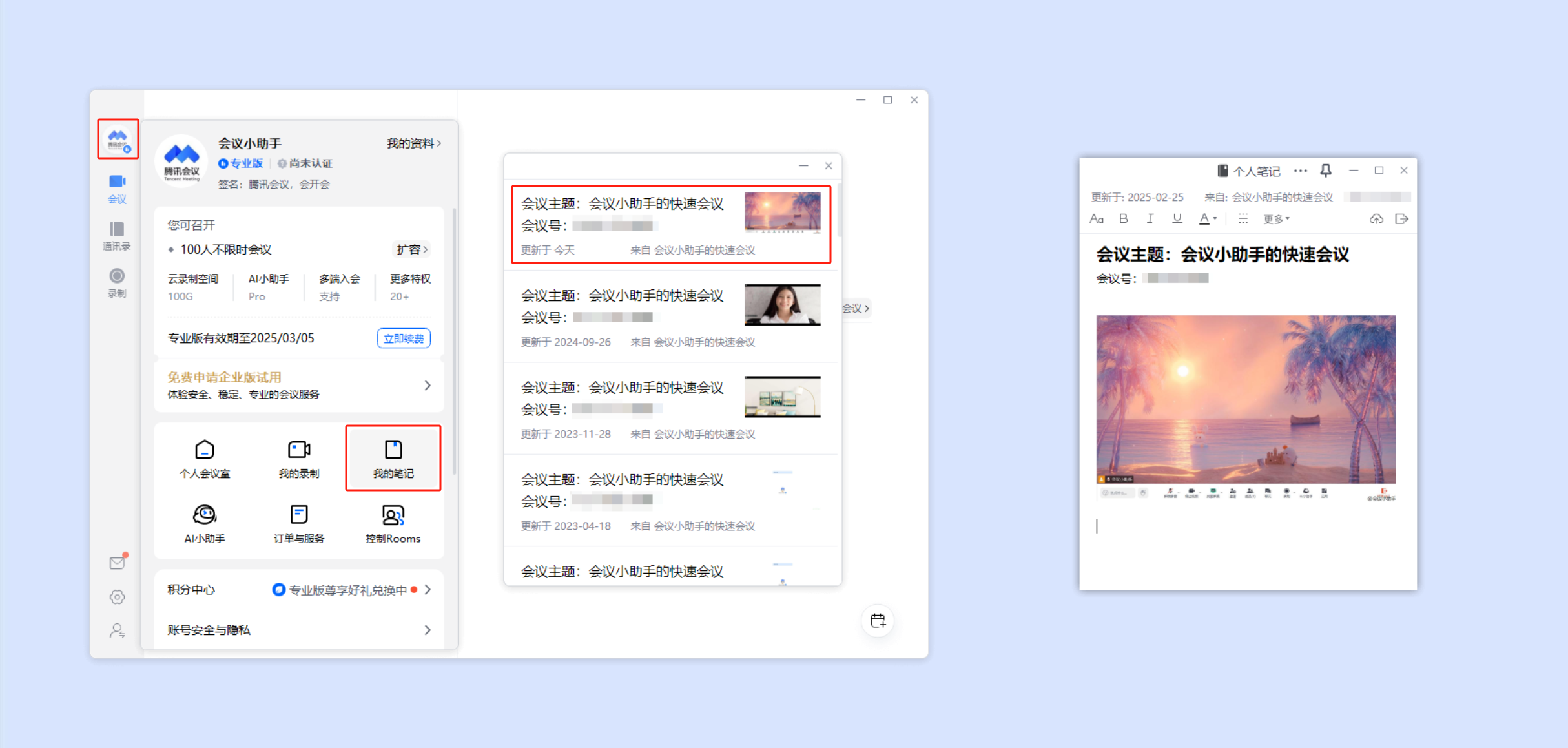Open the note updated 2024-09-26

pyautogui.click(x=671, y=317)
